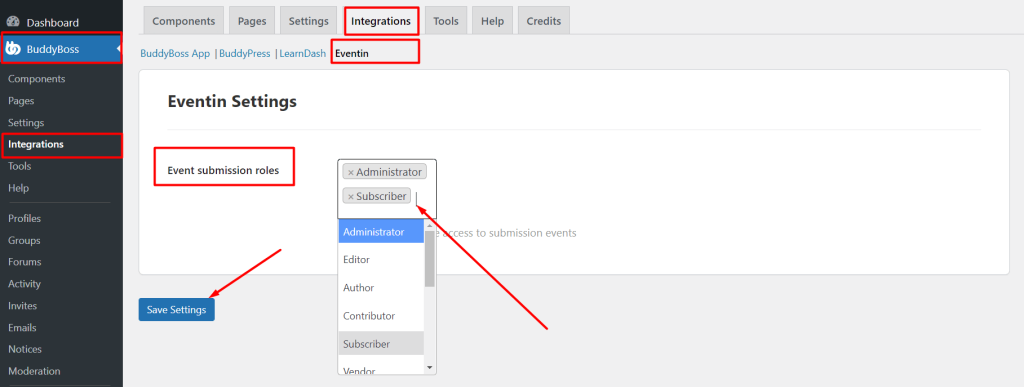Screen dimensions: 1024x387
Task: Choose Administrator from the roles dropdown
Action: coord(381,232)
